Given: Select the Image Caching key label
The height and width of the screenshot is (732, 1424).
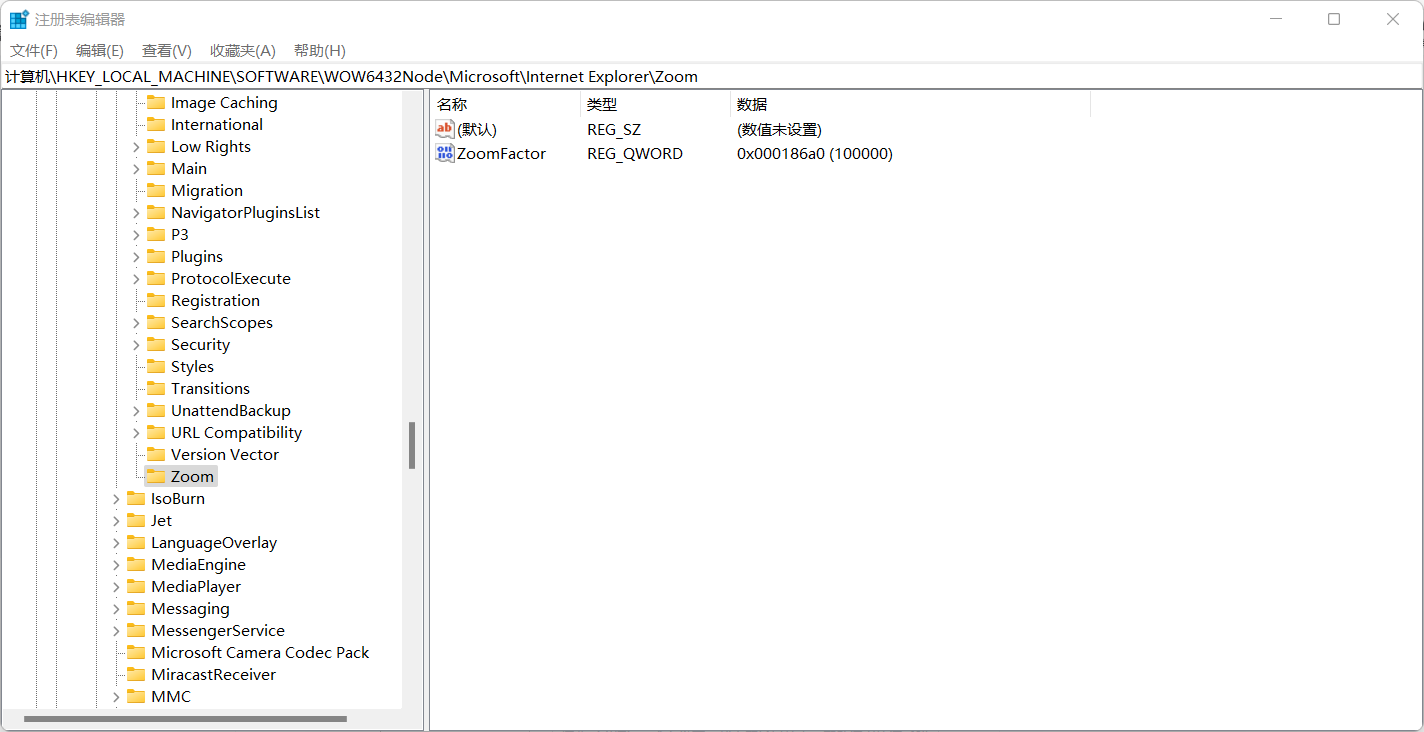Looking at the screenshot, I should click(x=224, y=102).
